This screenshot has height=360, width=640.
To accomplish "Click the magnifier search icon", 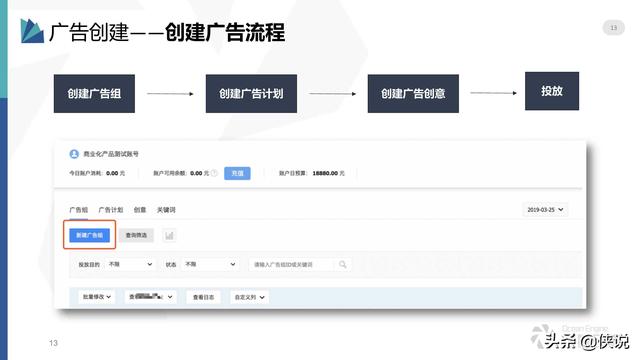I will pos(342,264).
